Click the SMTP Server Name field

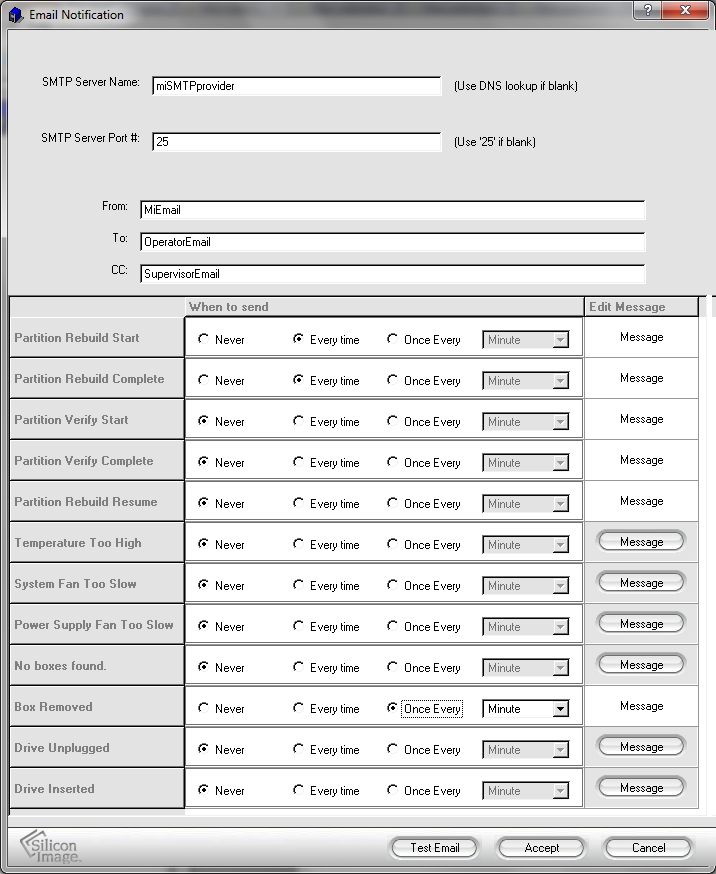click(x=296, y=86)
